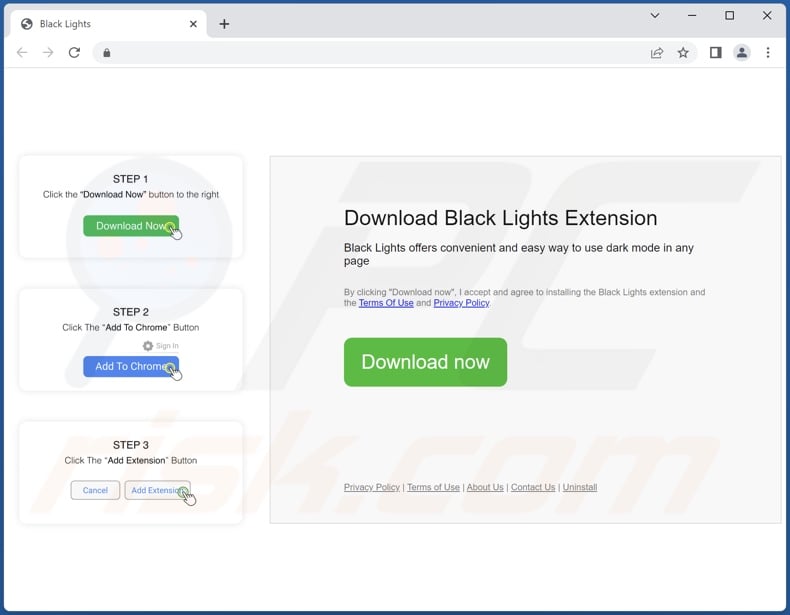Open a new tab with plus button
Viewport: 790px width, 615px height.
point(224,24)
